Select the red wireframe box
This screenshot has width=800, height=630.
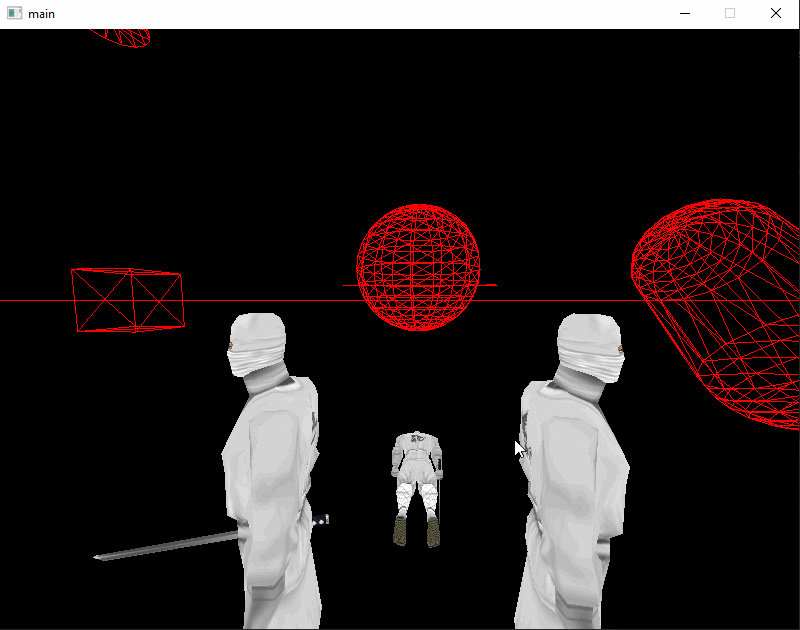pyautogui.click(x=128, y=300)
